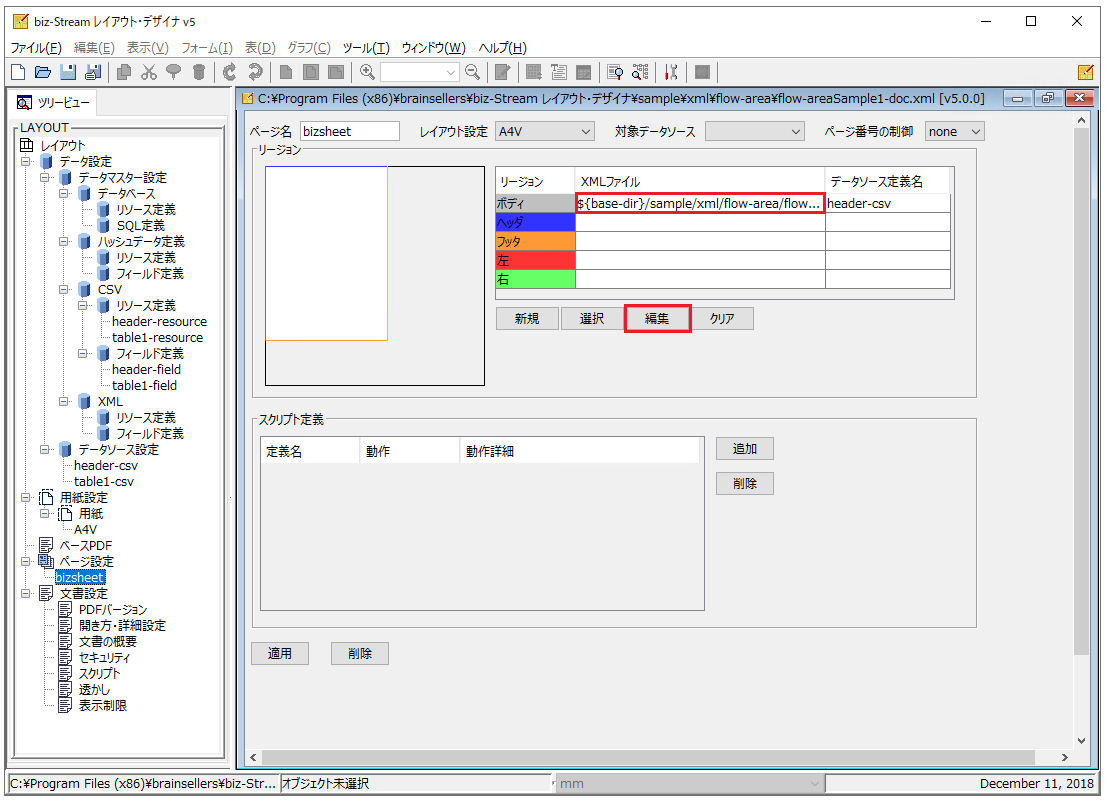Click the text-lines toolbar icon
Viewport: 1113px width, 805px height.
pos(559,72)
